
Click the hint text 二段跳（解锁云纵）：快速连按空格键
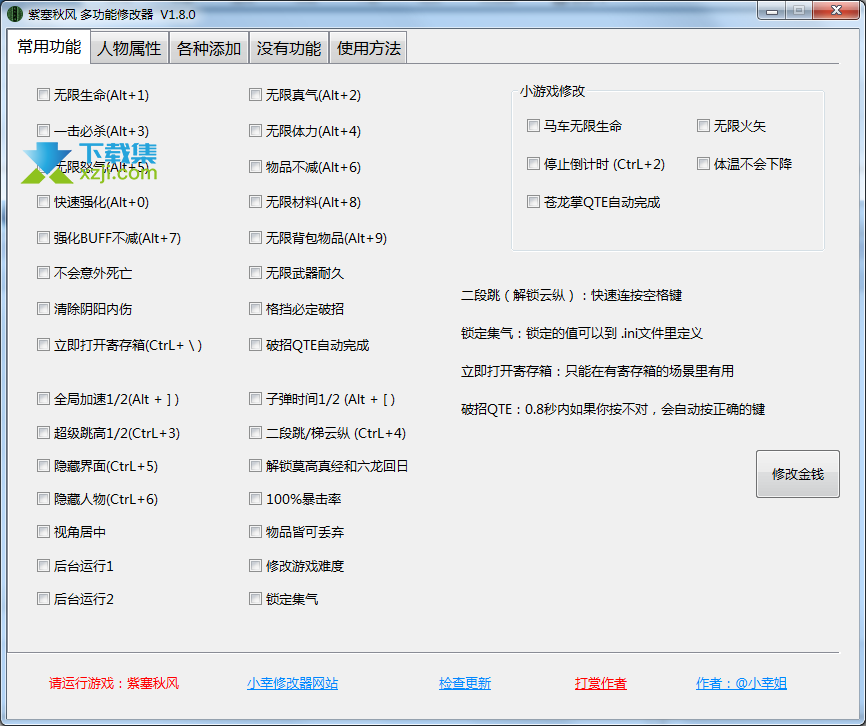click(x=571, y=295)
